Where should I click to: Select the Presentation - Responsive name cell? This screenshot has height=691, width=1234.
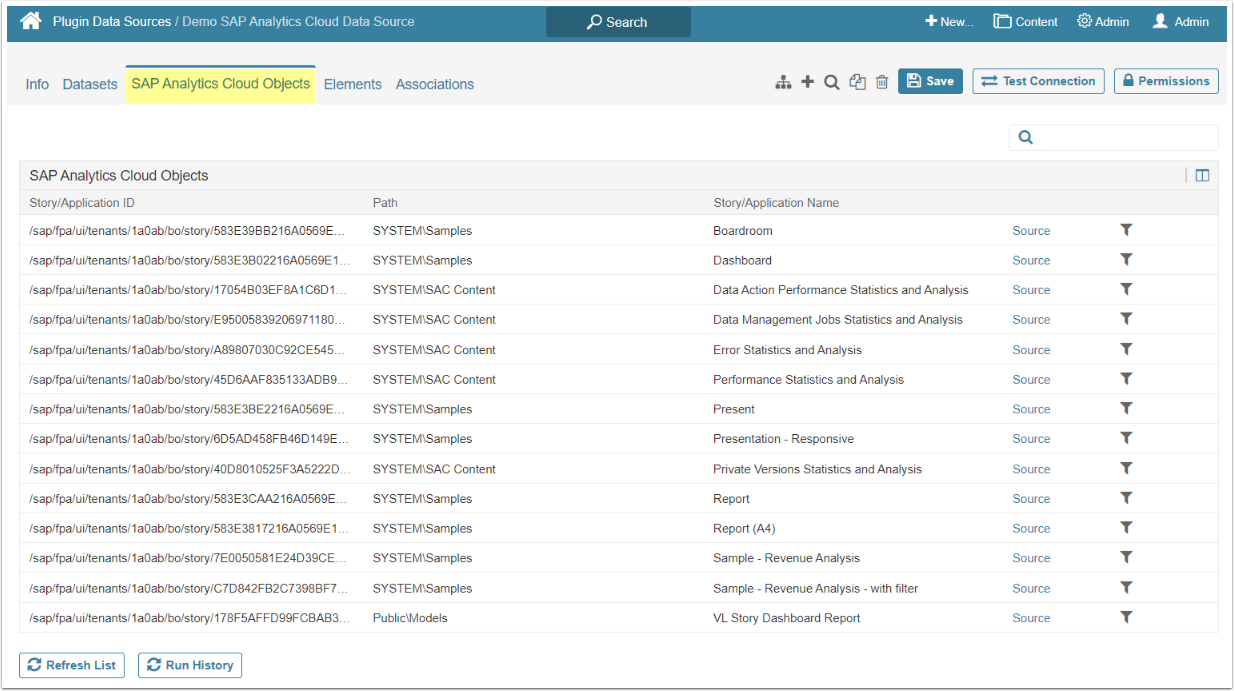coord(783,439)
